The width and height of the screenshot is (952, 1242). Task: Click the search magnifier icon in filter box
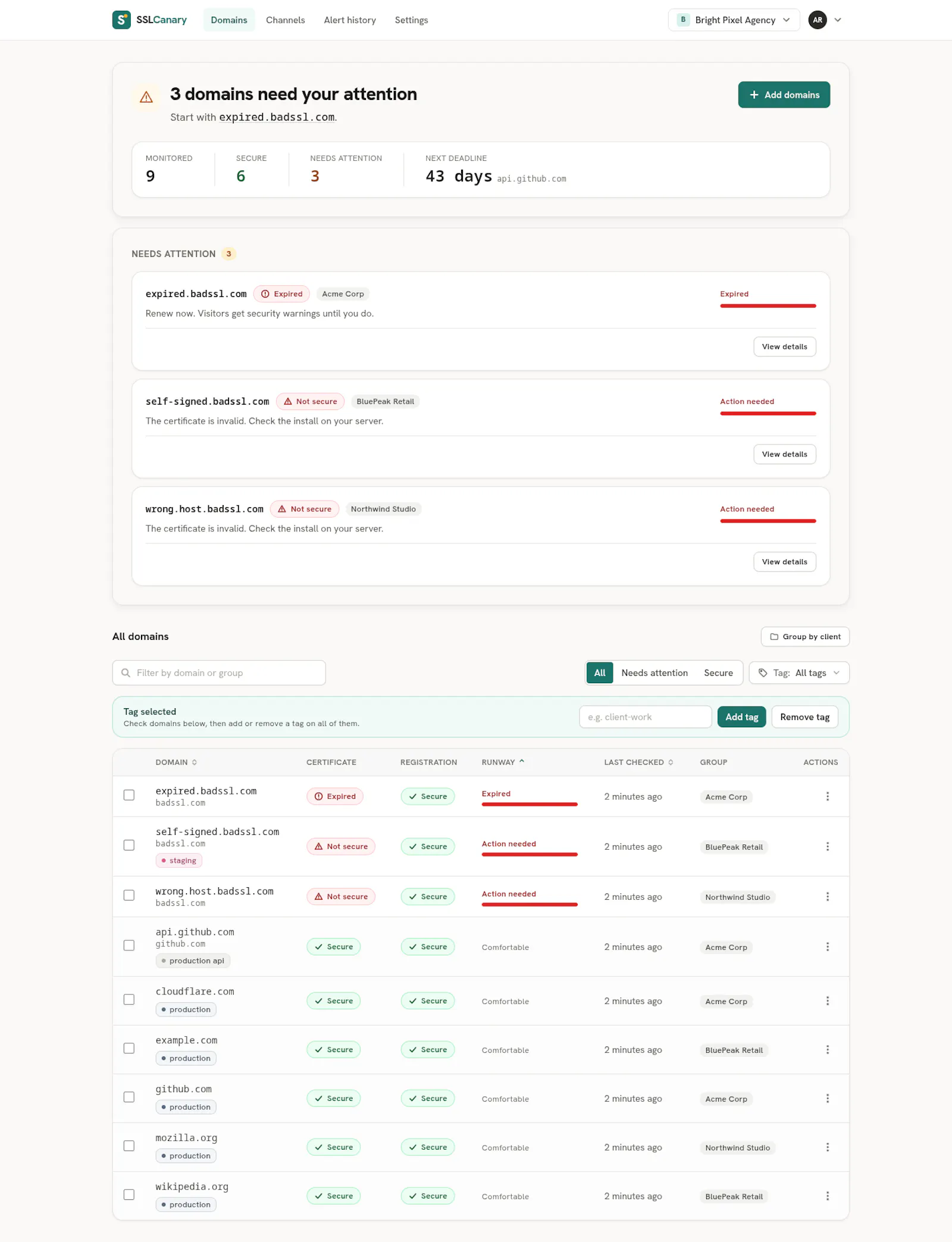pos(126,672)
